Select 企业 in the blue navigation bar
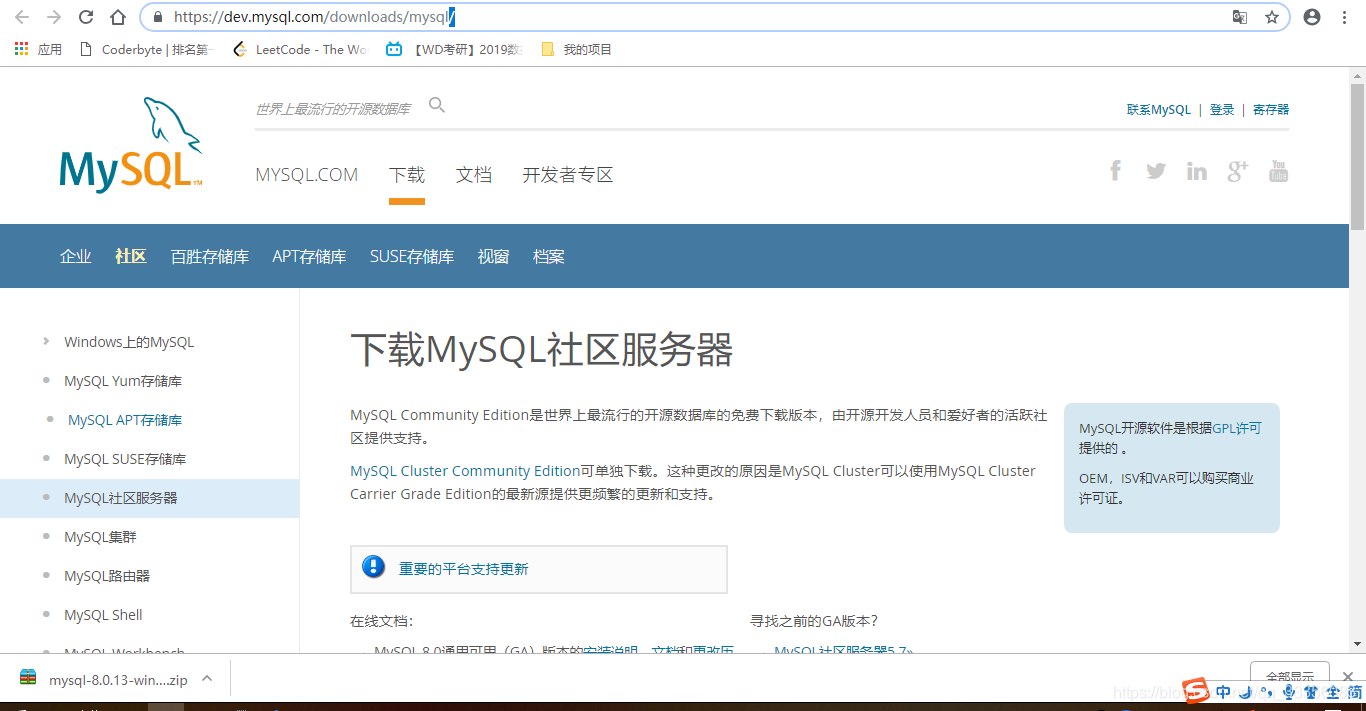1366x711 pixels. 76,257
